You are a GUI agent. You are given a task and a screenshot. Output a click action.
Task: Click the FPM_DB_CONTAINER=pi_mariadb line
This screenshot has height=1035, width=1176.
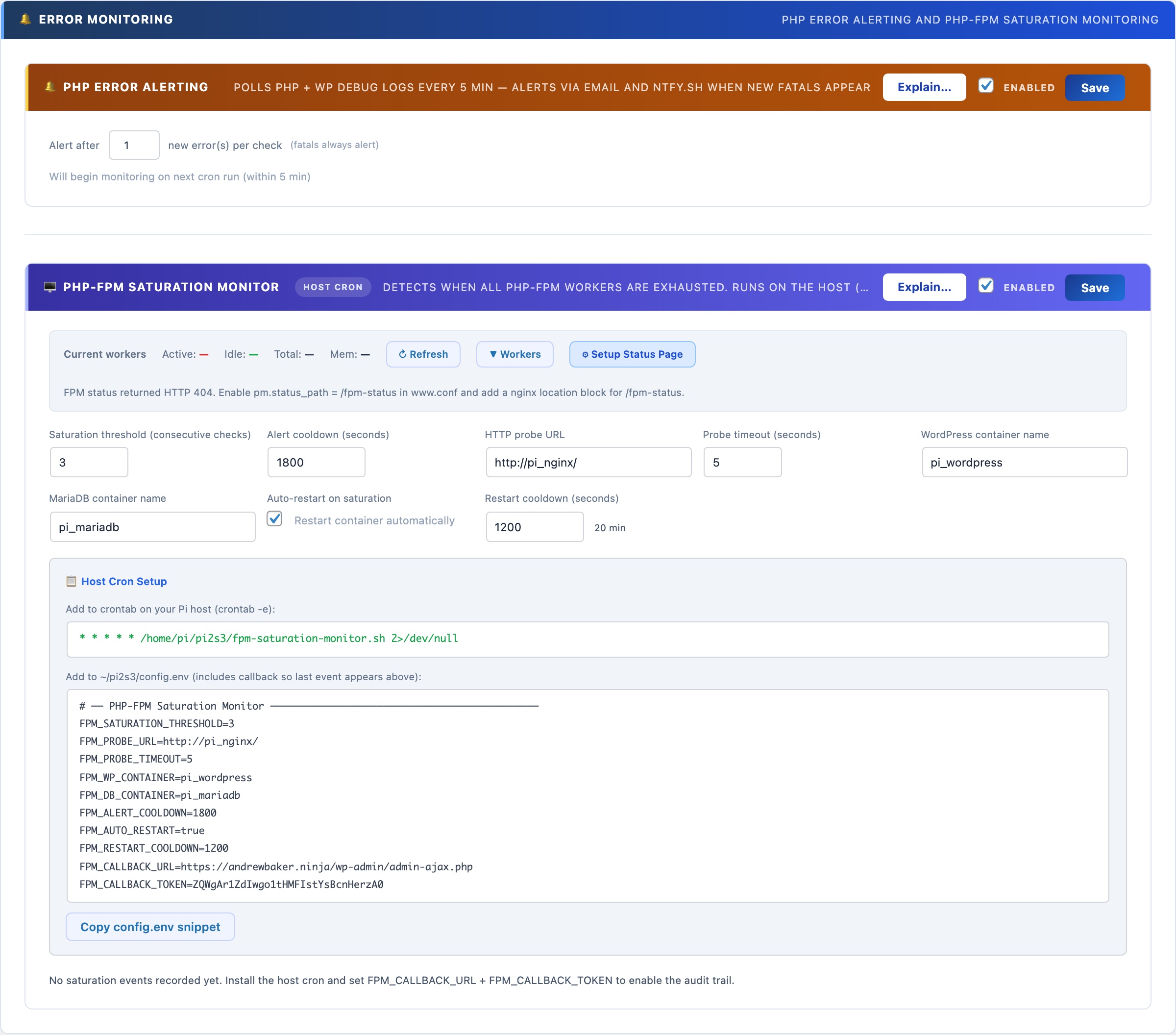160,795
